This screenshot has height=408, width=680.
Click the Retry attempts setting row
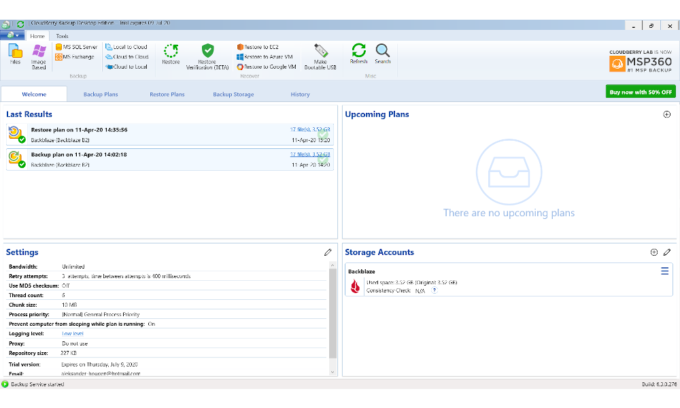point(167,276)
